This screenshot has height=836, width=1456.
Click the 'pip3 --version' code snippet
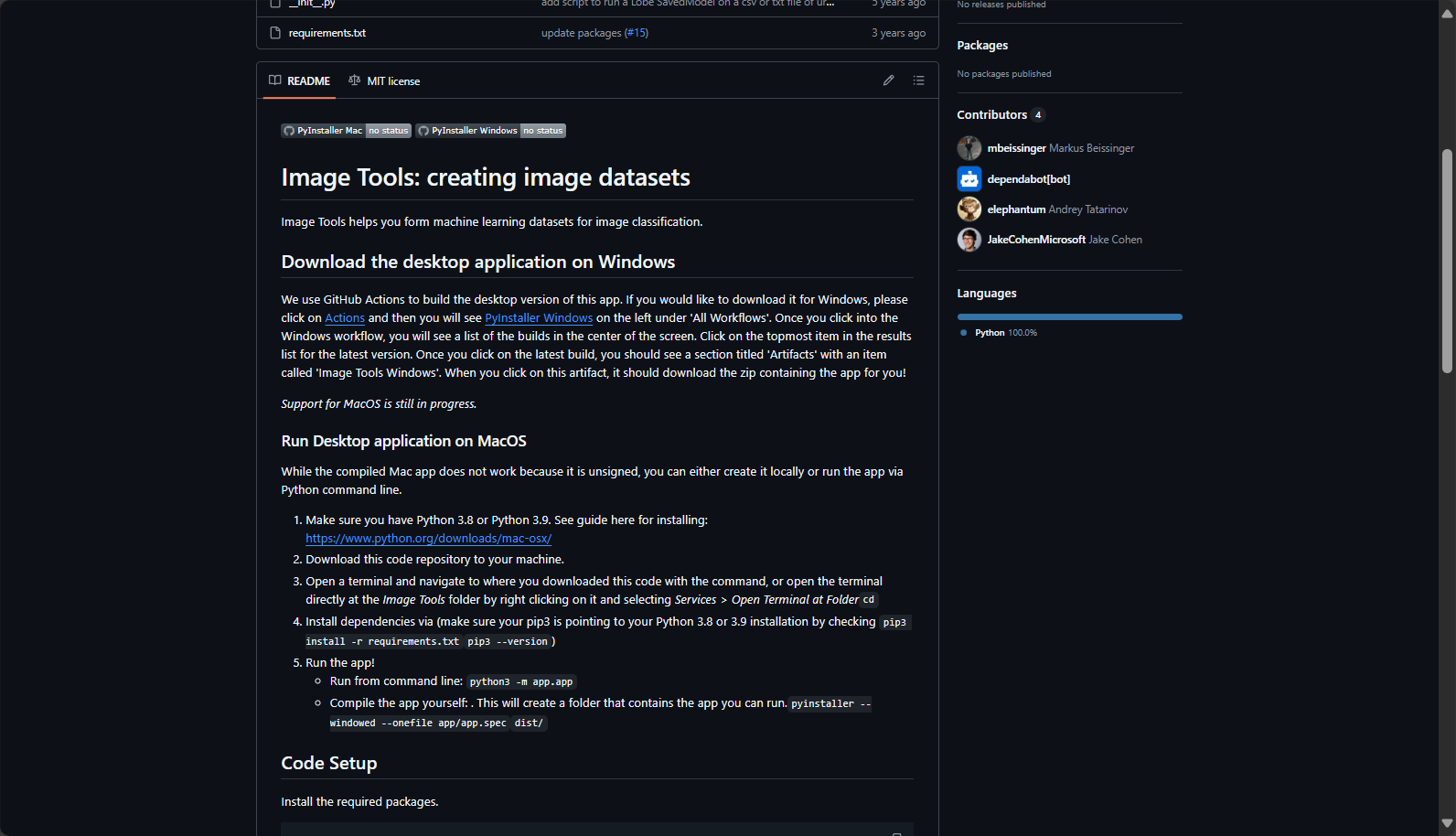pyautogui.click(x=508, y=642)
